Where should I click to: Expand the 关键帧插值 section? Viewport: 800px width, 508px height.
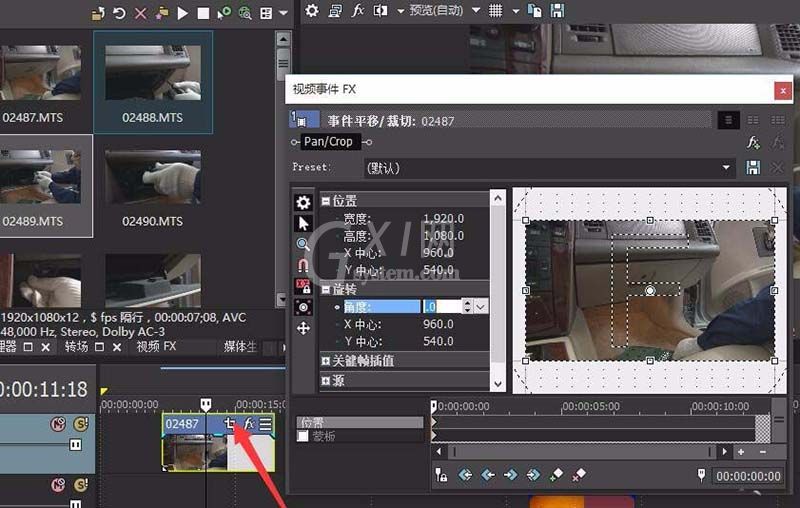point(326,361)
